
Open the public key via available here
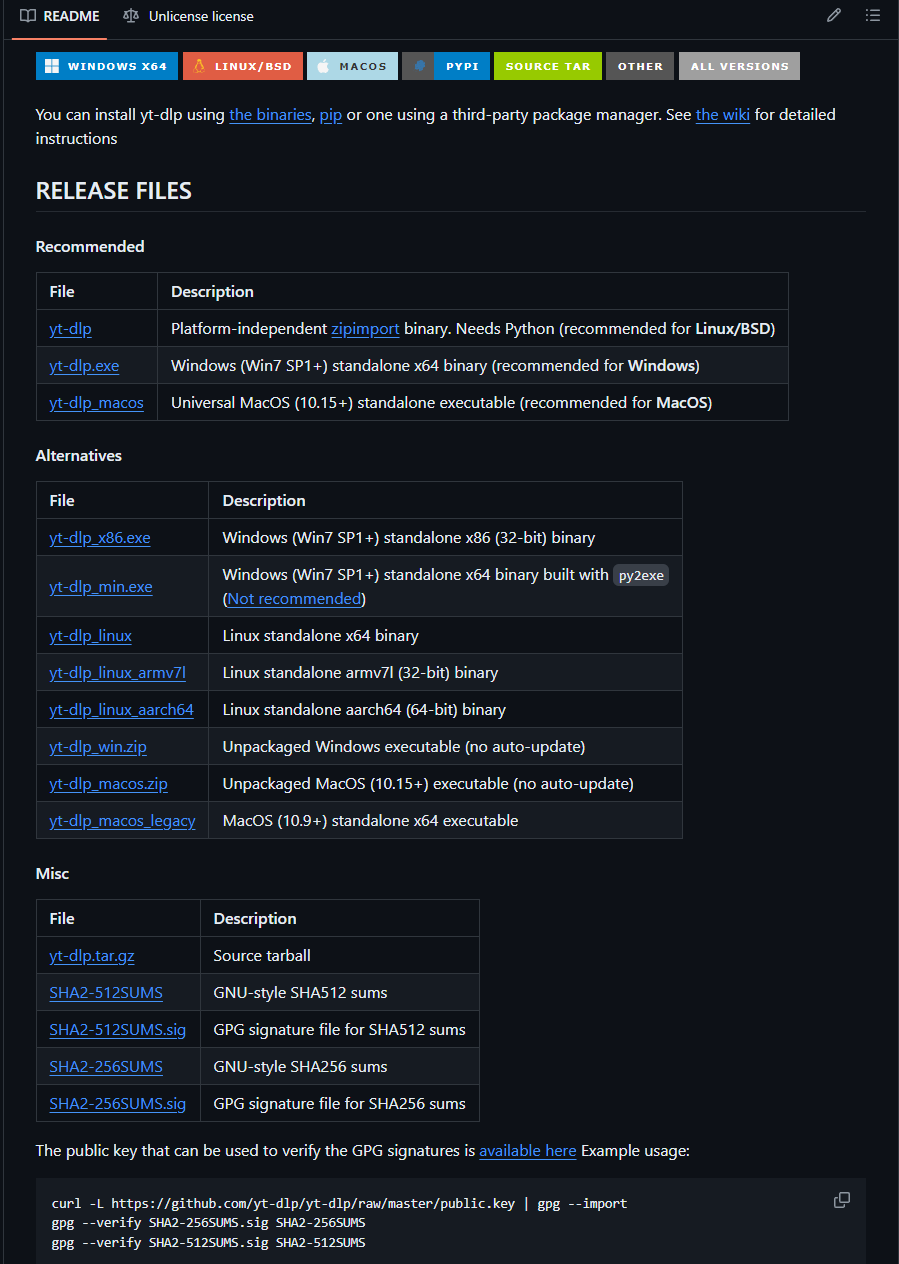point(527,1151)
